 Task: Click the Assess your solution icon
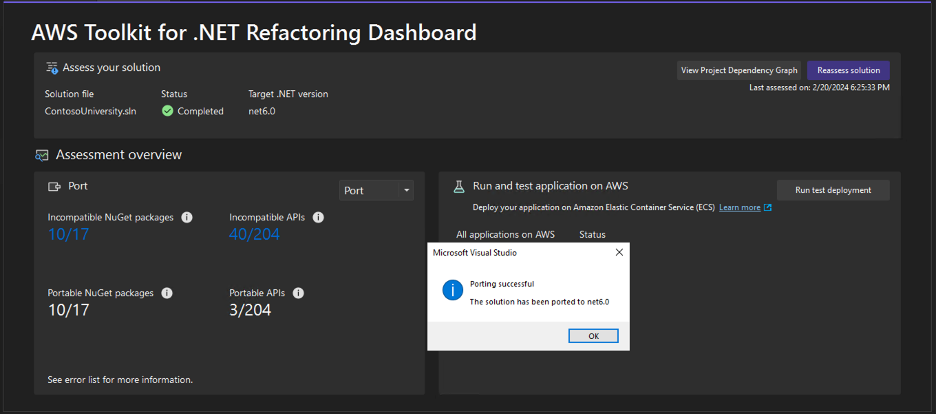(x=52, y=68)
